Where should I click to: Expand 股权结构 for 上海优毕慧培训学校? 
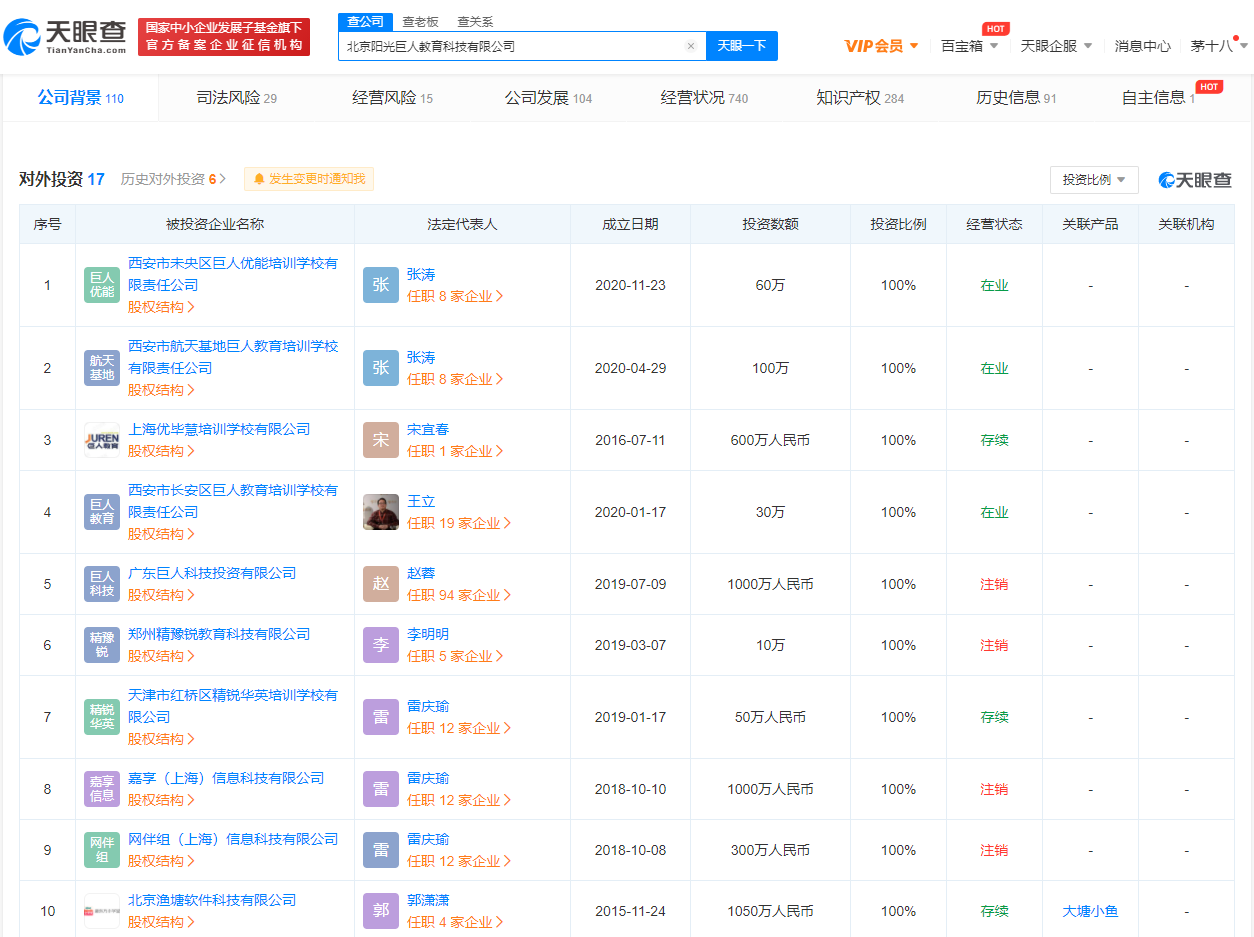point(161,451)
